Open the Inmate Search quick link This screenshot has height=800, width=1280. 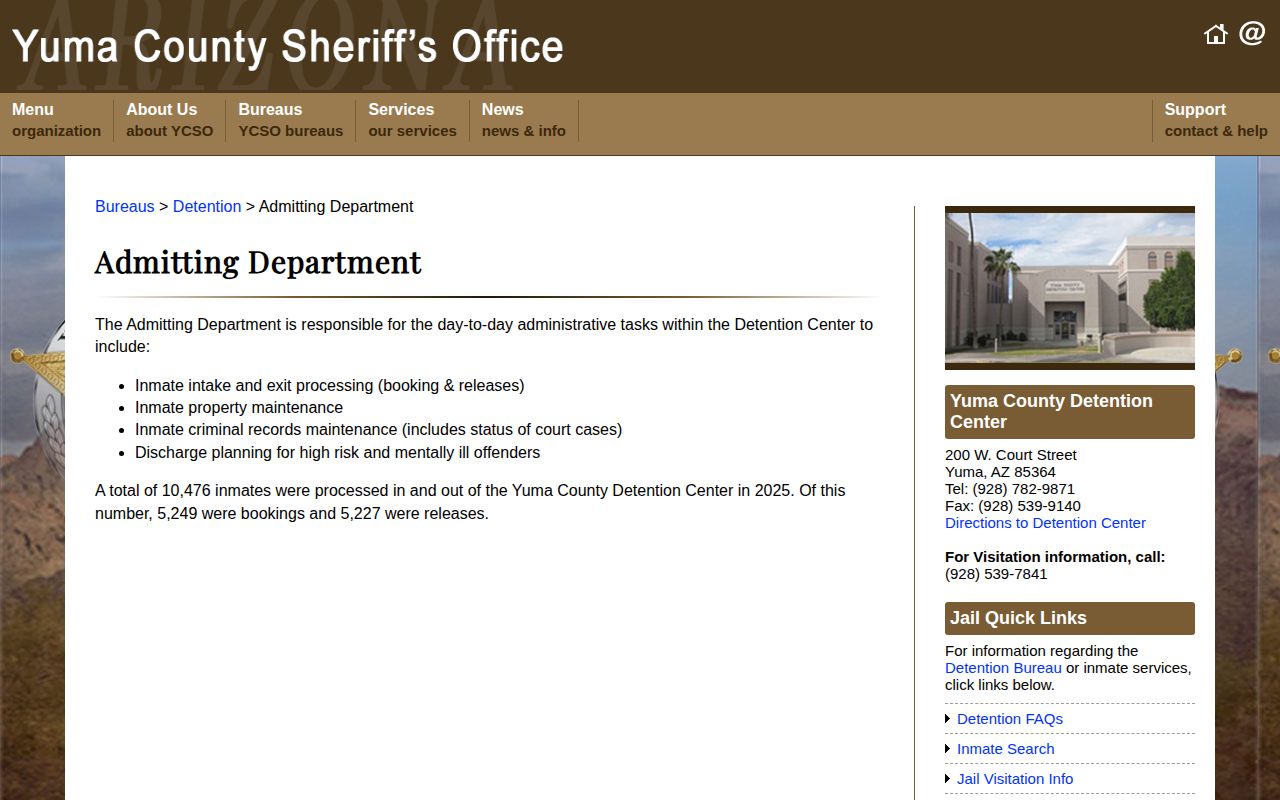click(x=1005, y=749)
